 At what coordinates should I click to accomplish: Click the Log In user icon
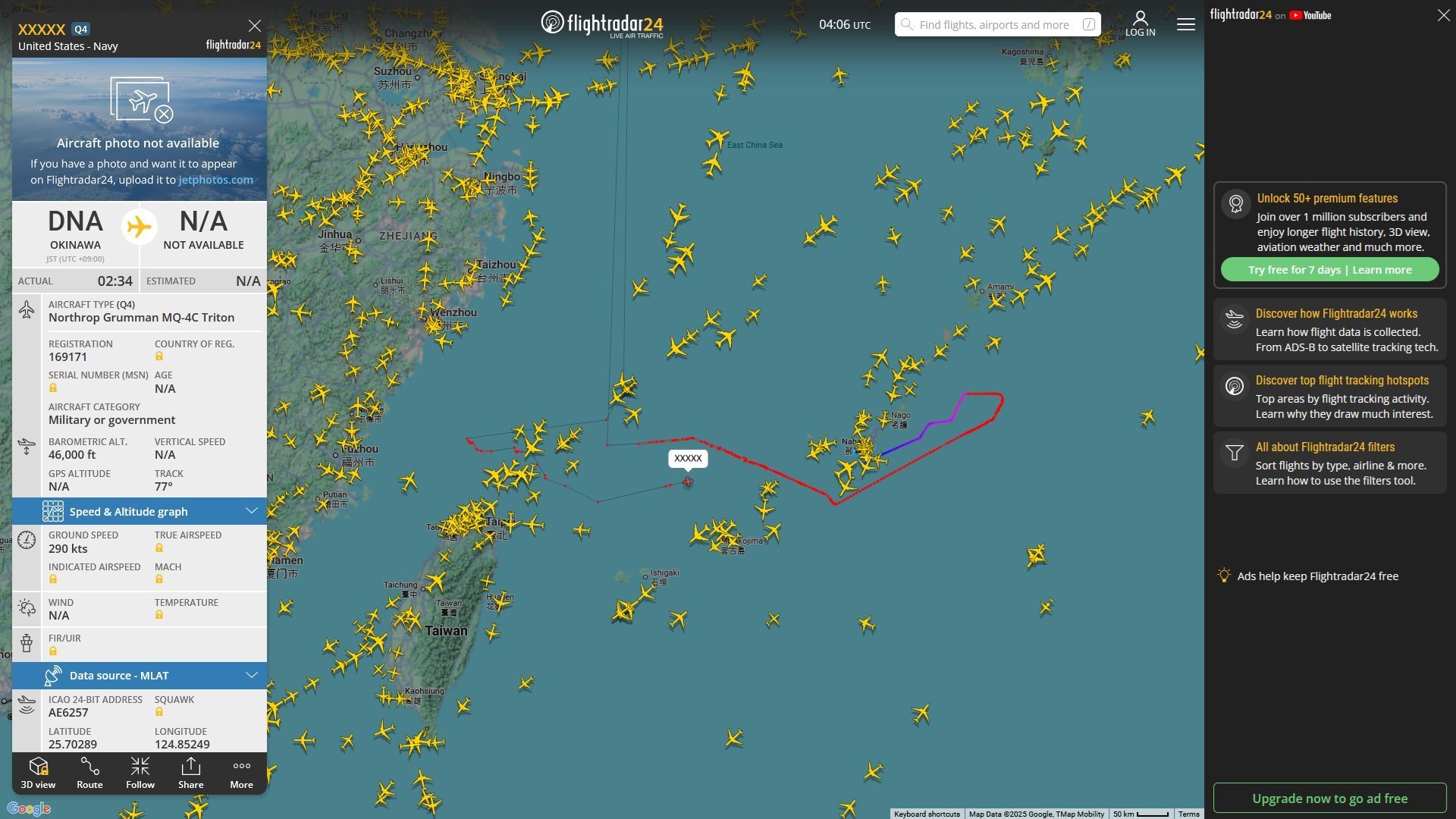pyautogui.click(x=1140, y=24)
